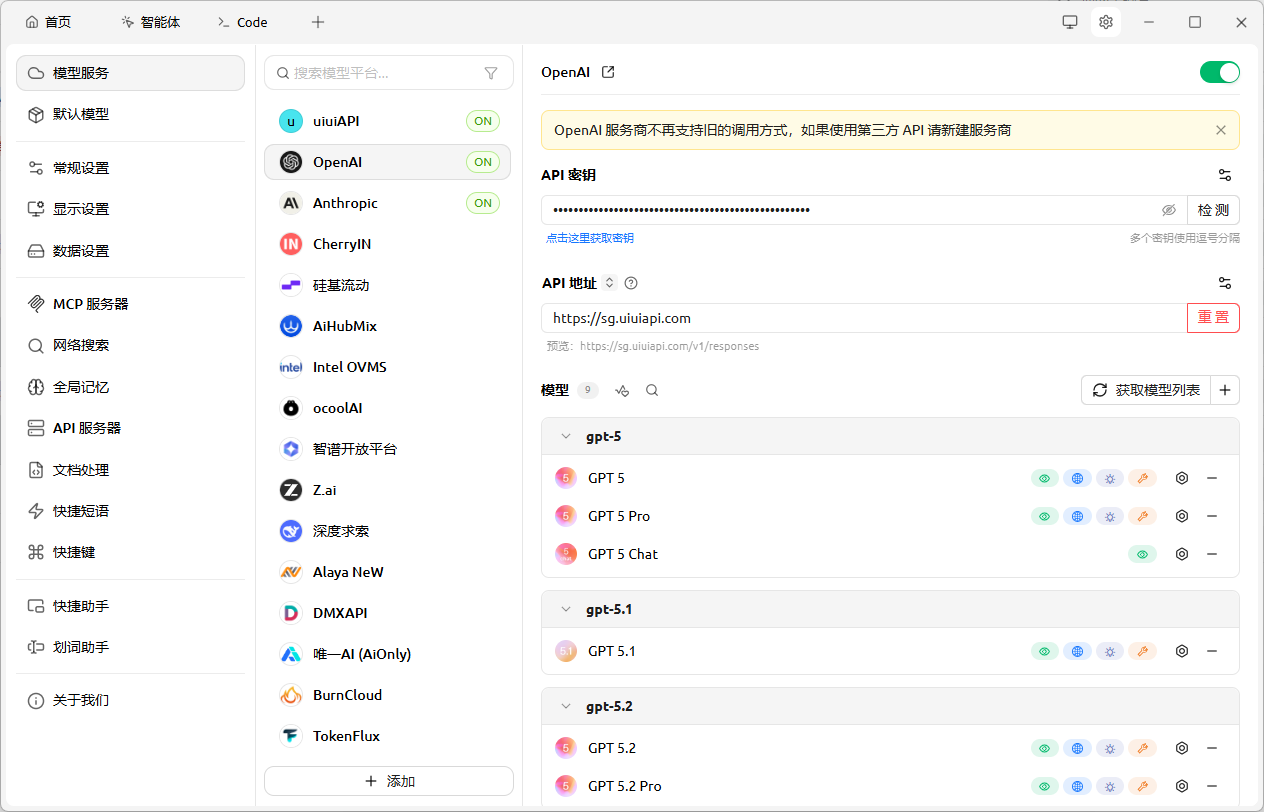Click the plus icon to add model
Screen dimensions: 1264x812
pyautogui.click(x=1225, y=390)
